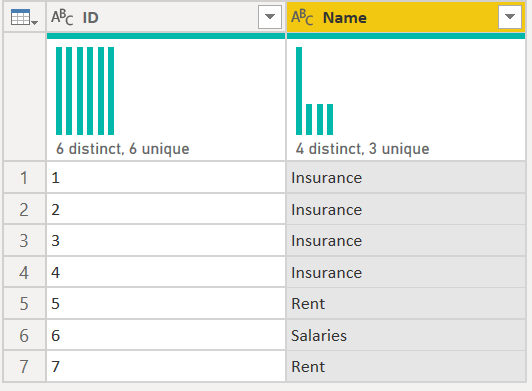Viewport: 532px width, 391px height.
Task: Open the Name column filter dropdown
Action: click(510, 17)
